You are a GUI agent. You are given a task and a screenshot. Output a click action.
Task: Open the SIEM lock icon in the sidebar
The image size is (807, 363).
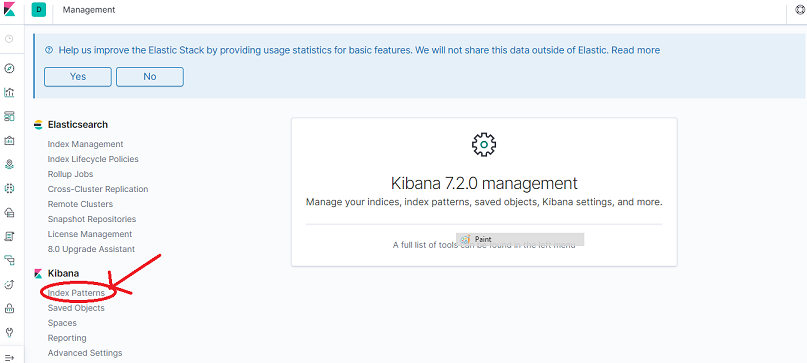(x=9, y=308)
